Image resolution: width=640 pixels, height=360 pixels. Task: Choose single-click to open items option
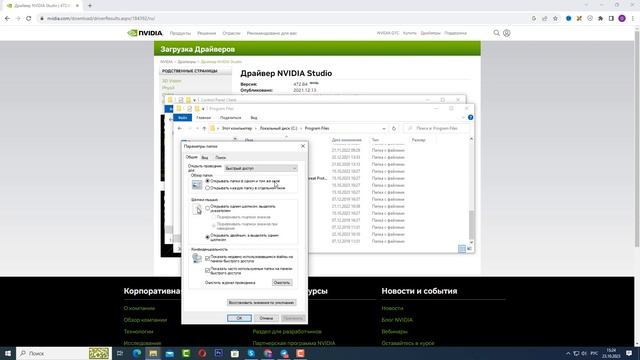point(207,208)
